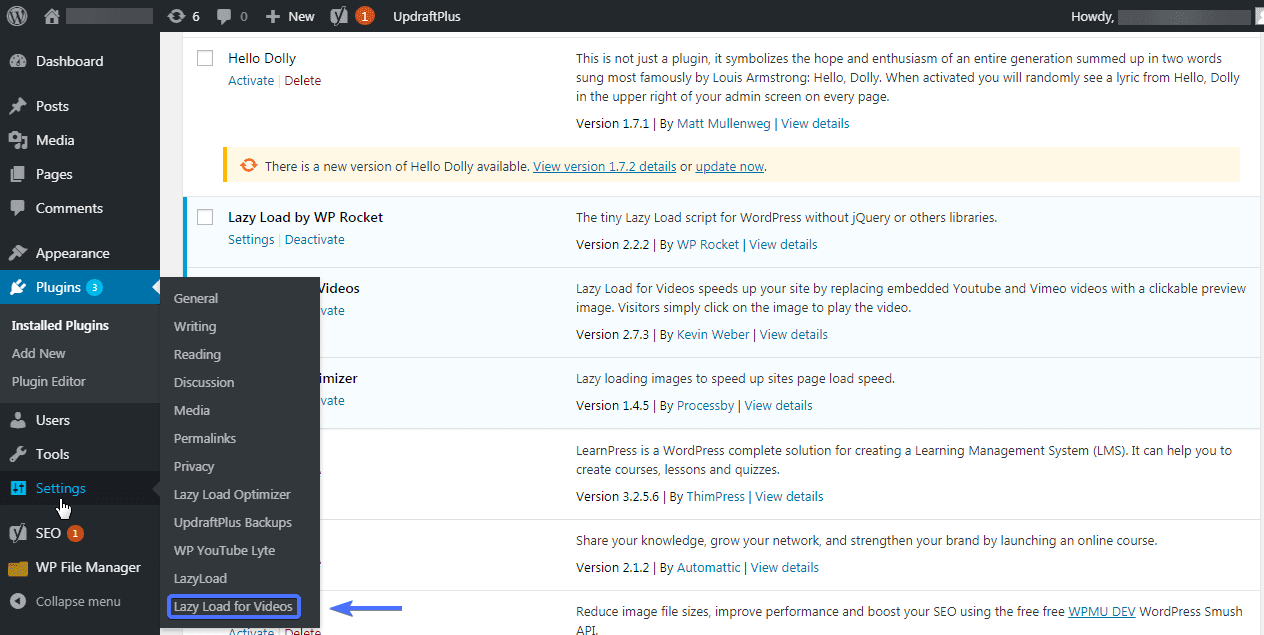The width and height of the screenshot is (1264, 635).
Task: Open Lazy Load for Videos settings
Action: pos(233,606)
